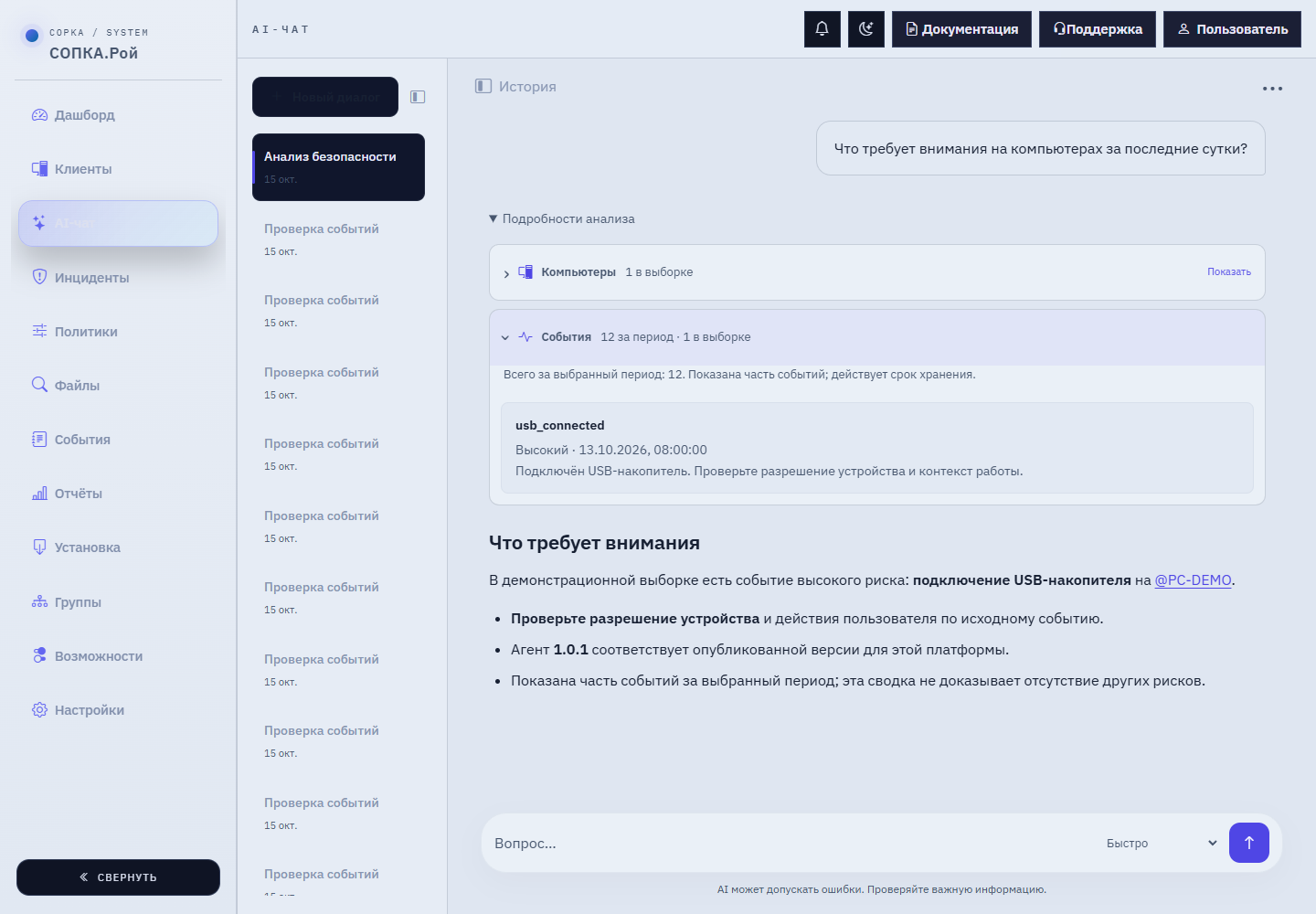This screenshot has width=1316, height=914.
Task: Open the Быстро mode dropdown
Action: tap(1162, 843)
